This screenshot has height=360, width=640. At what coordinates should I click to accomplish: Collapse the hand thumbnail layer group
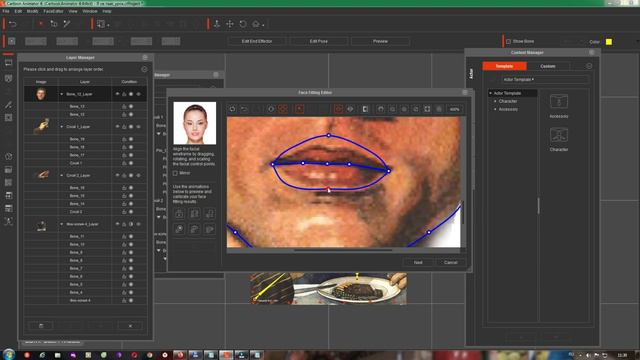pyautogui.click(x=62, y=127)
